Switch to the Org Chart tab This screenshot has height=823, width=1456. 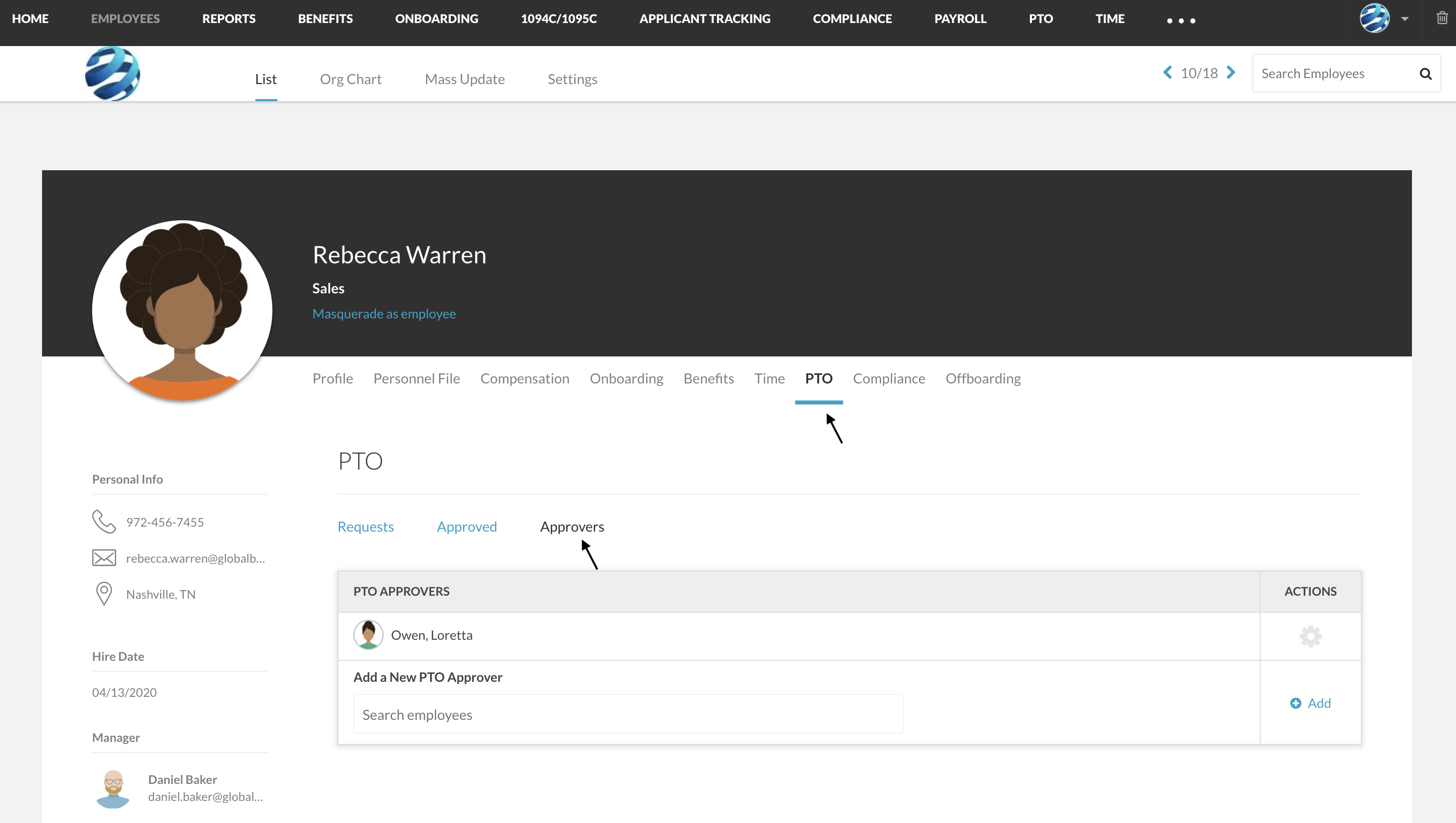350,79
